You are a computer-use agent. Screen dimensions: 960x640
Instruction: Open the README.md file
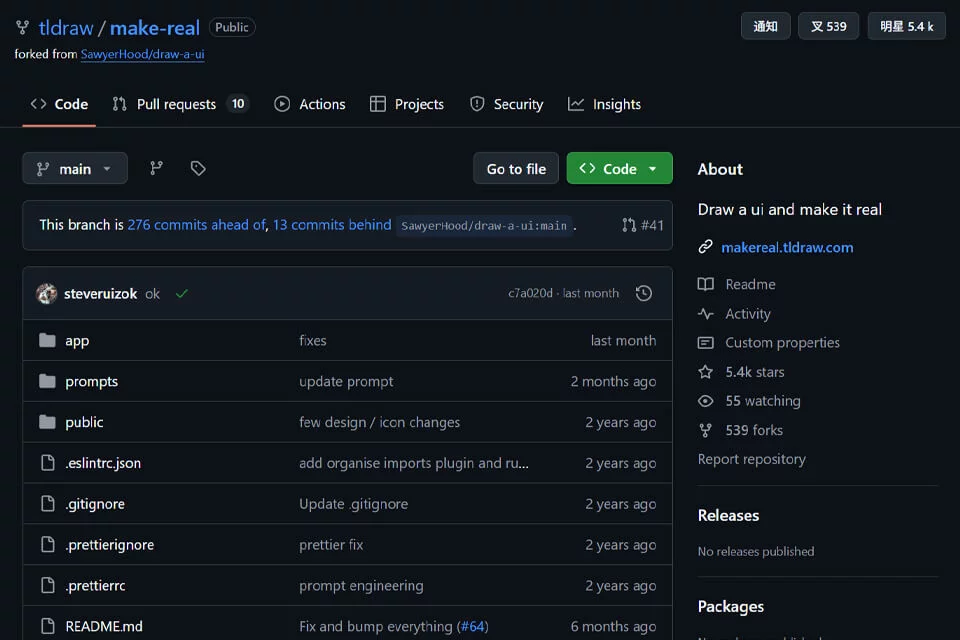click(103, 626)
